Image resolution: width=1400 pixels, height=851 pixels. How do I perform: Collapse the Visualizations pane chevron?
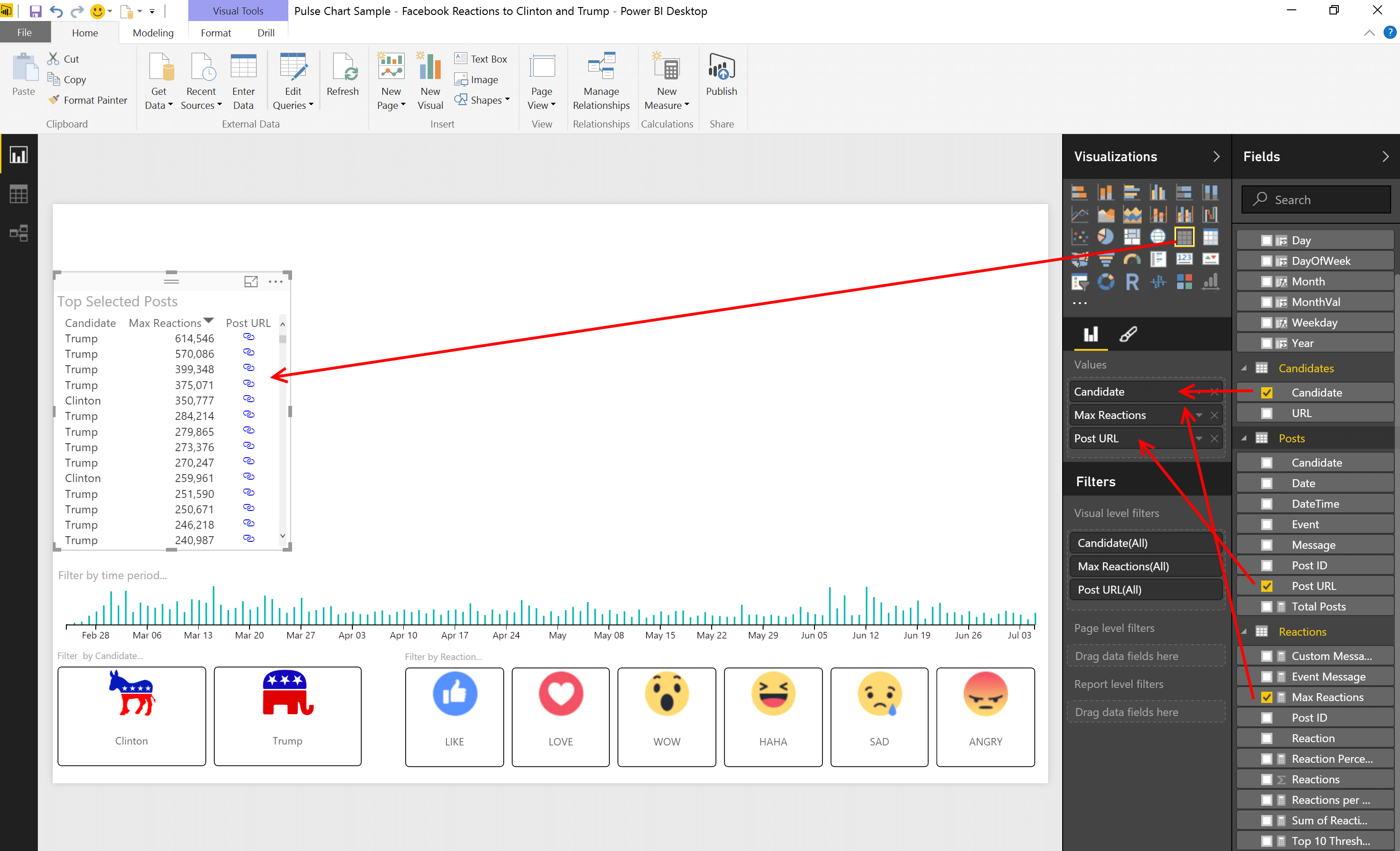point(1216,156)
